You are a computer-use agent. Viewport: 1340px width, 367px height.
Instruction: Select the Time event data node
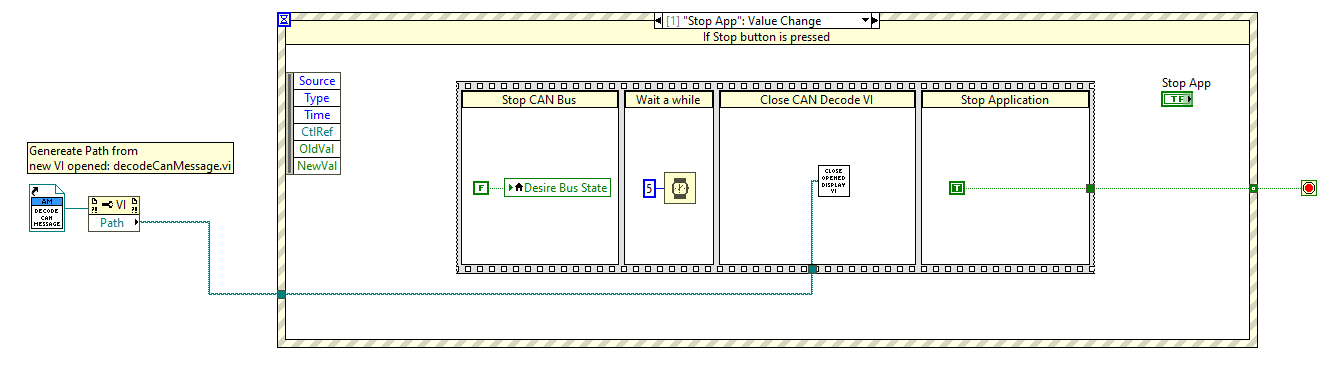[x=316, y=115]
